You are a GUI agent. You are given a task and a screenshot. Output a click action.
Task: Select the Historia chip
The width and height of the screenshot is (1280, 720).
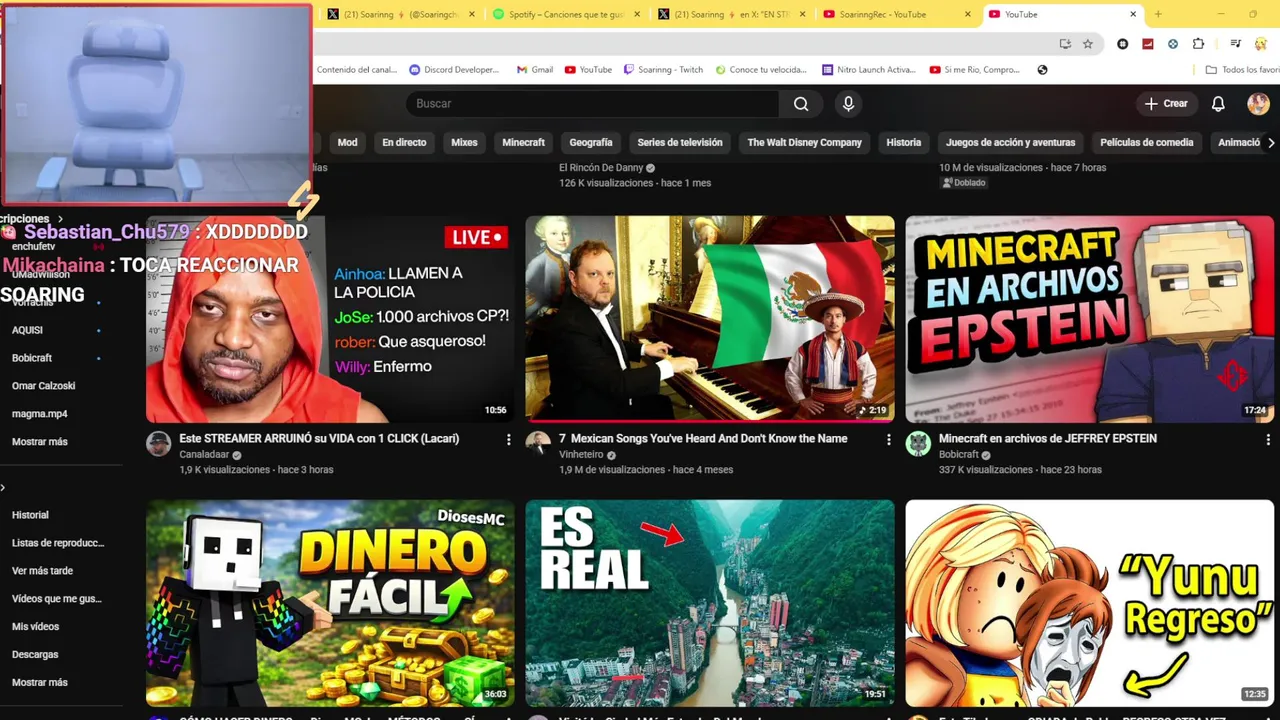pyautogui.click(x=903, y=143)
